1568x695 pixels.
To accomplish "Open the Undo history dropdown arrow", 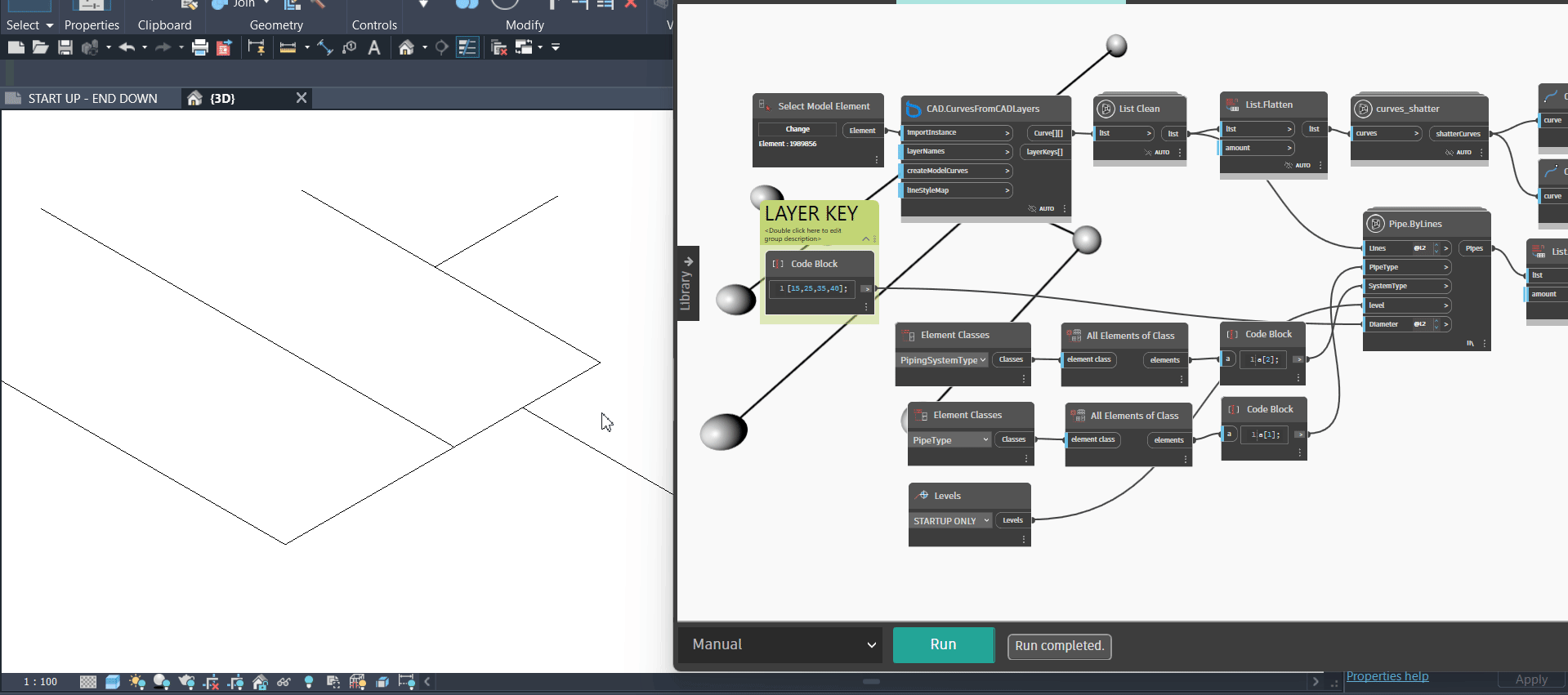I will [145, 47].
